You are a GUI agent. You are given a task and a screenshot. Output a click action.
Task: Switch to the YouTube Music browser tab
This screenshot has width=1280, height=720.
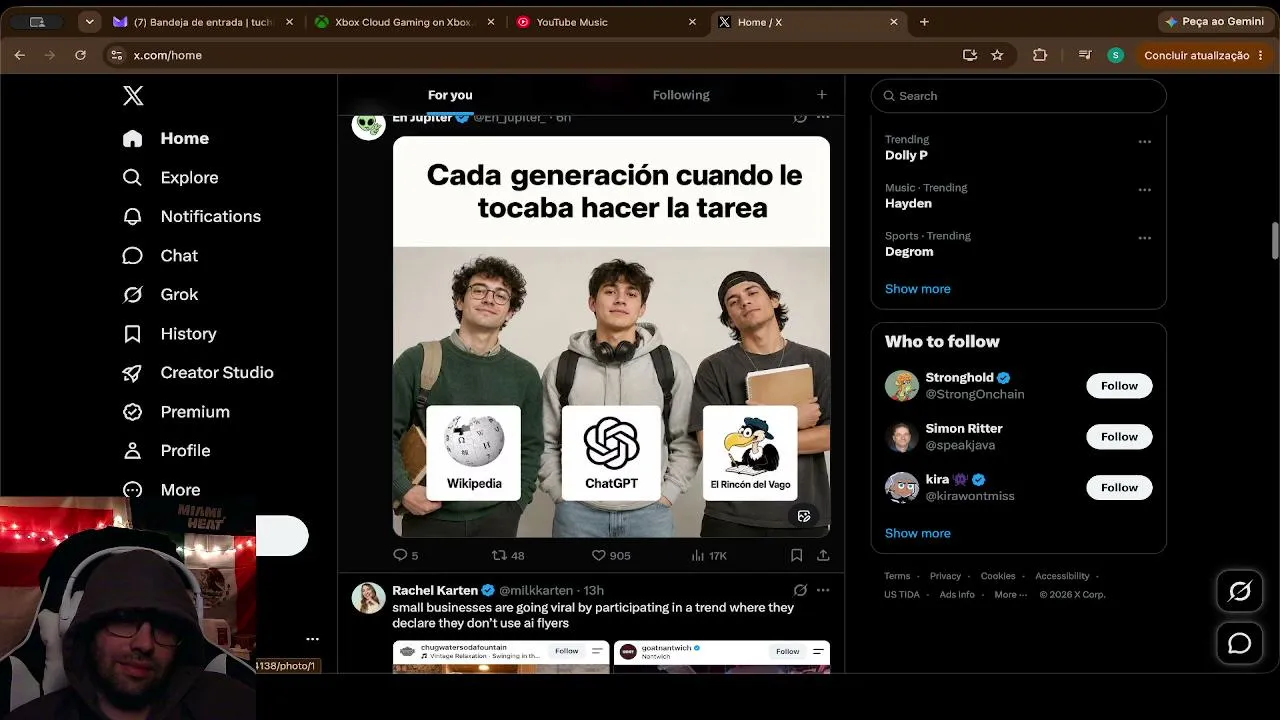(x=606, y=22)
